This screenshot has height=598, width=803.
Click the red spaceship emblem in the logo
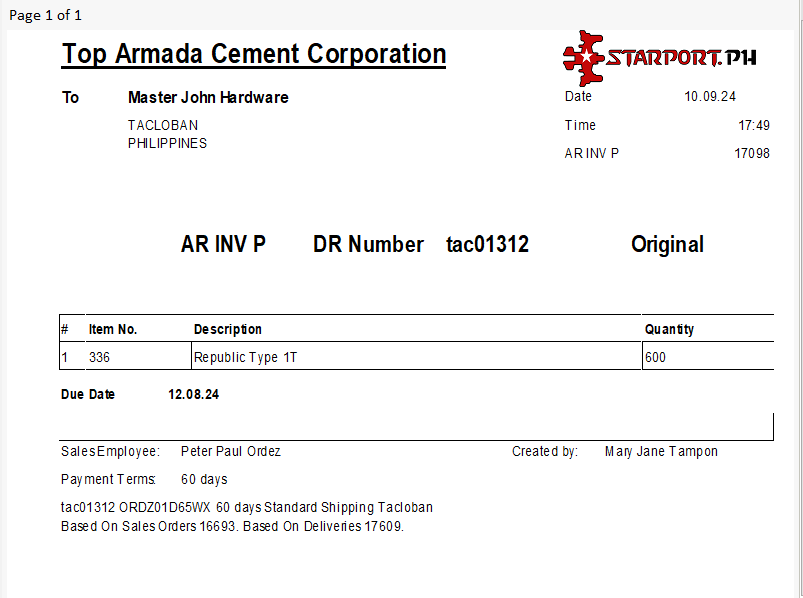coord(583,57)
